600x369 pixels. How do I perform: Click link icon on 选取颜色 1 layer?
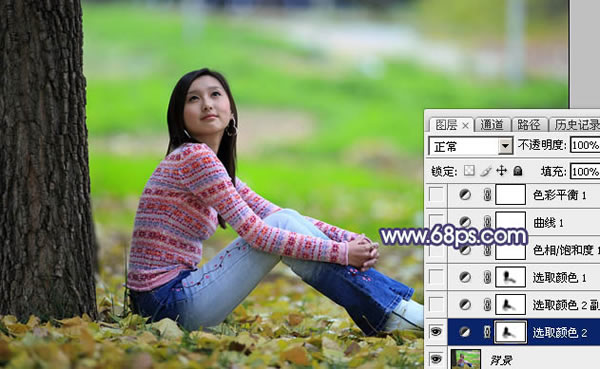pos(487,277)
